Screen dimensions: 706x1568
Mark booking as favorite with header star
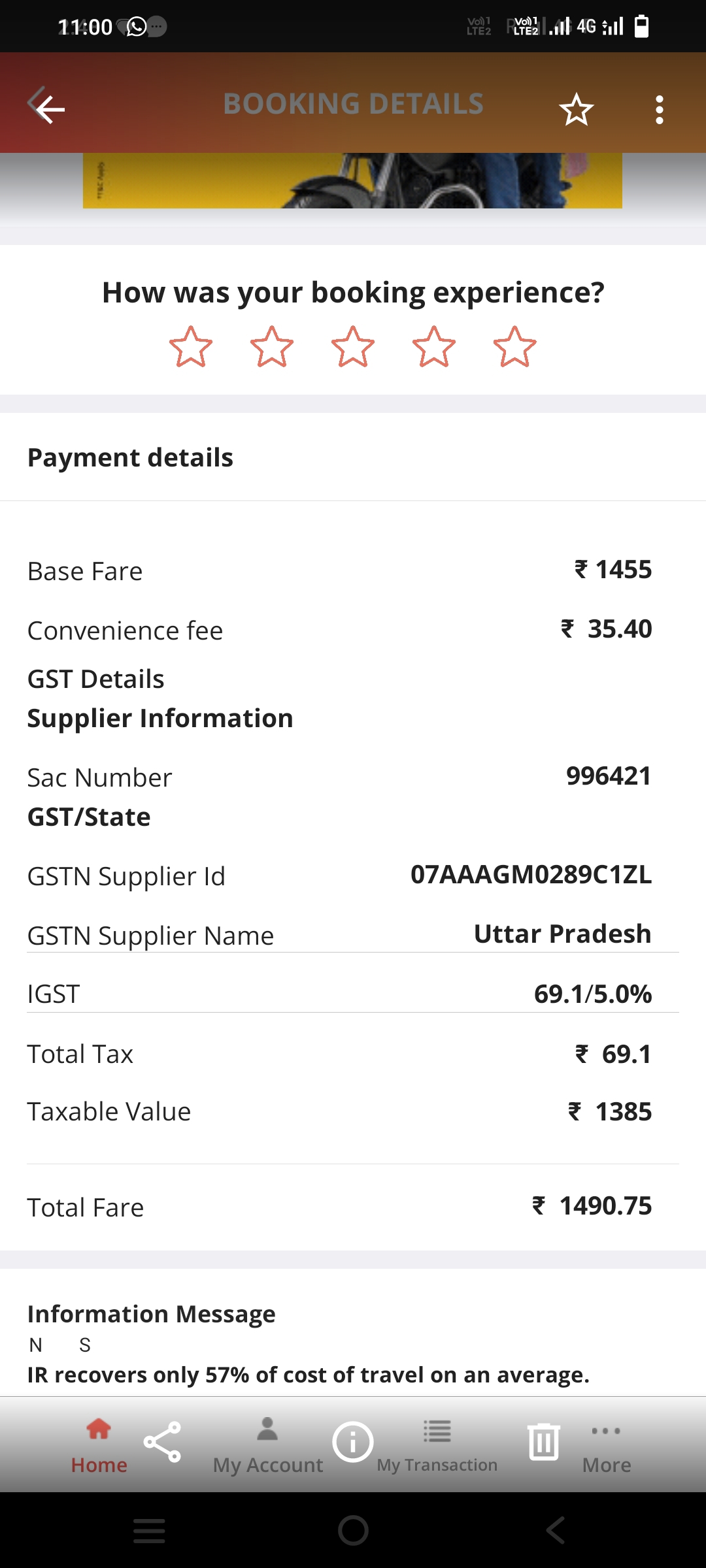[x=576, y=109]
